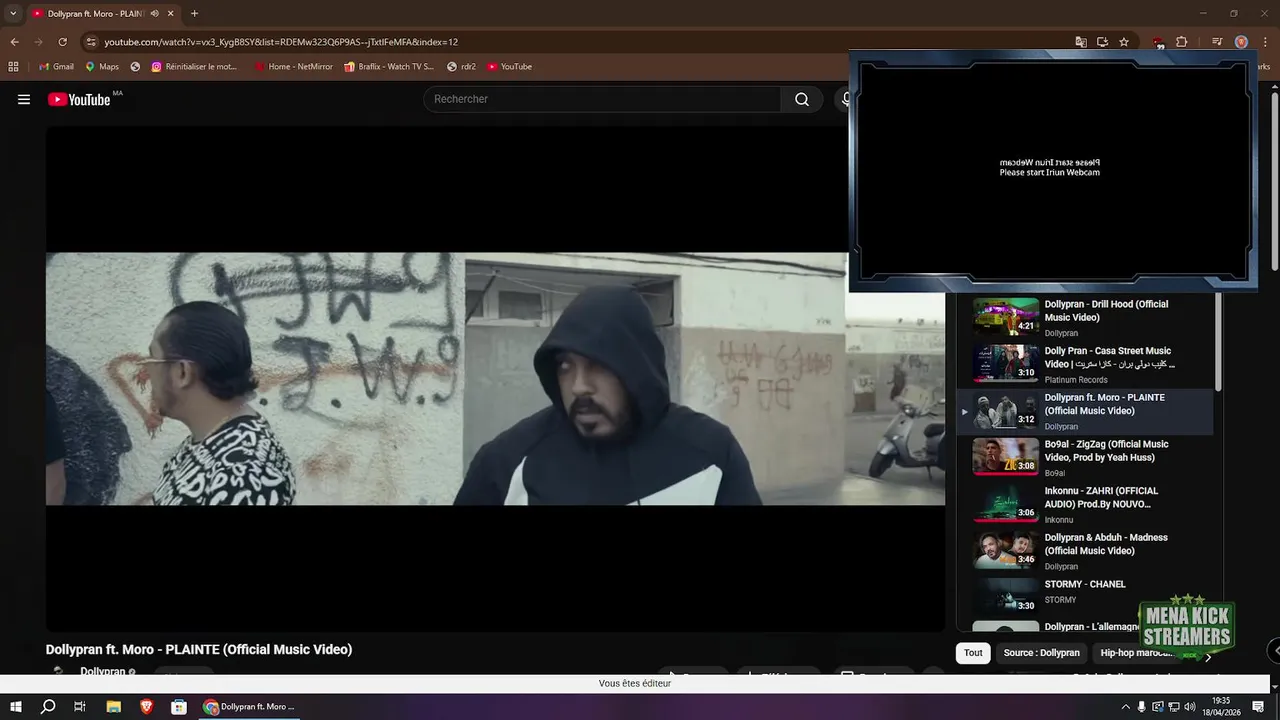
Task: Play Bo9al - ZigZag from playlist
Action: (x=1085, y=457)
